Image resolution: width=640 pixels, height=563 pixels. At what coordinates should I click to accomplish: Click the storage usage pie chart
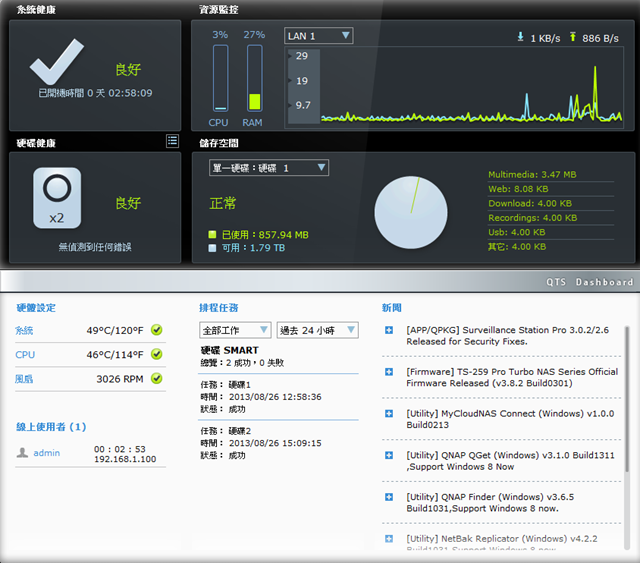click(411, 212)
